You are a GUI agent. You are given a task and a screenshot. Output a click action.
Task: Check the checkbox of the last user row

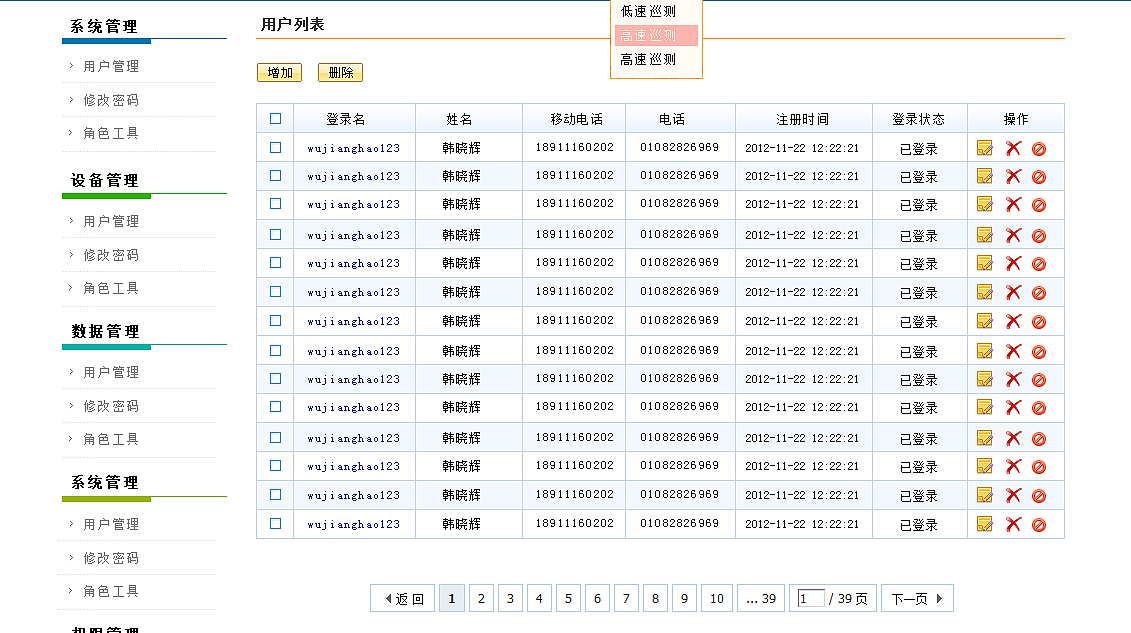tap(275, 524)
